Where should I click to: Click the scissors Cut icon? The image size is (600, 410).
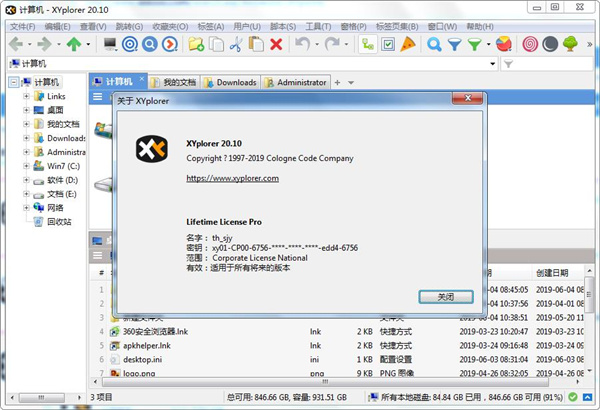(236, 45)
